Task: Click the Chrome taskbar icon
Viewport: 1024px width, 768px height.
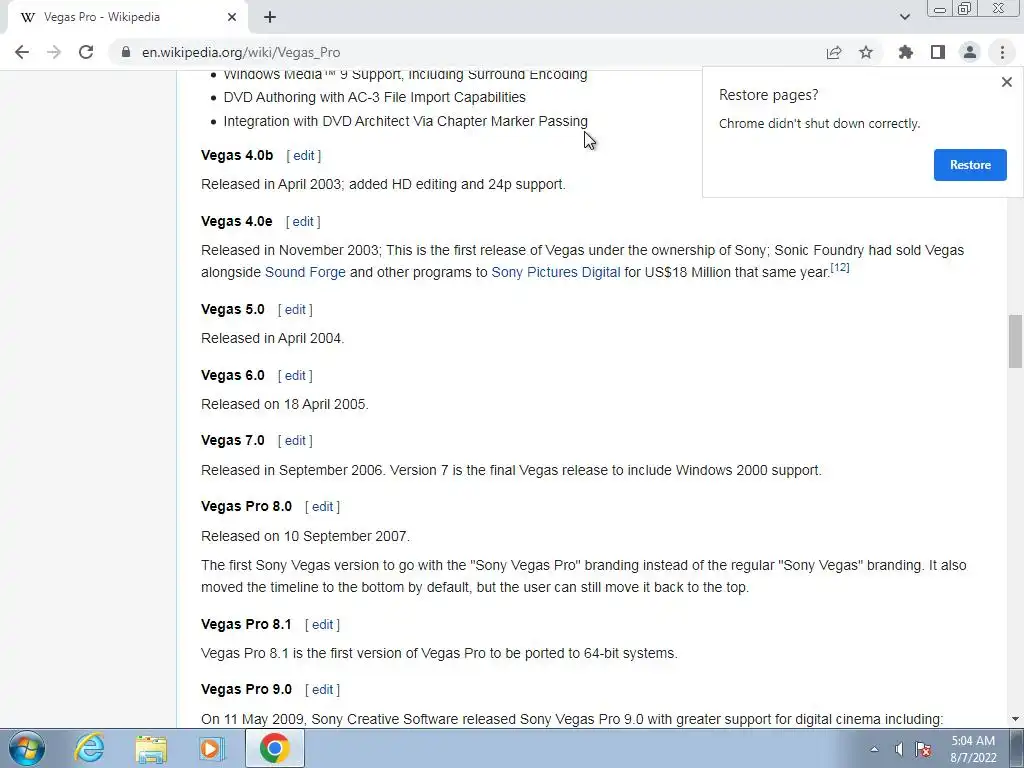Action: point(275,748)
